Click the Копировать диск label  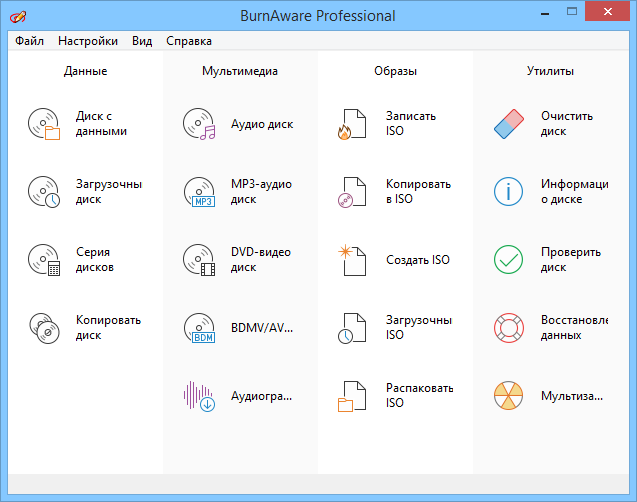pos(108,328)
